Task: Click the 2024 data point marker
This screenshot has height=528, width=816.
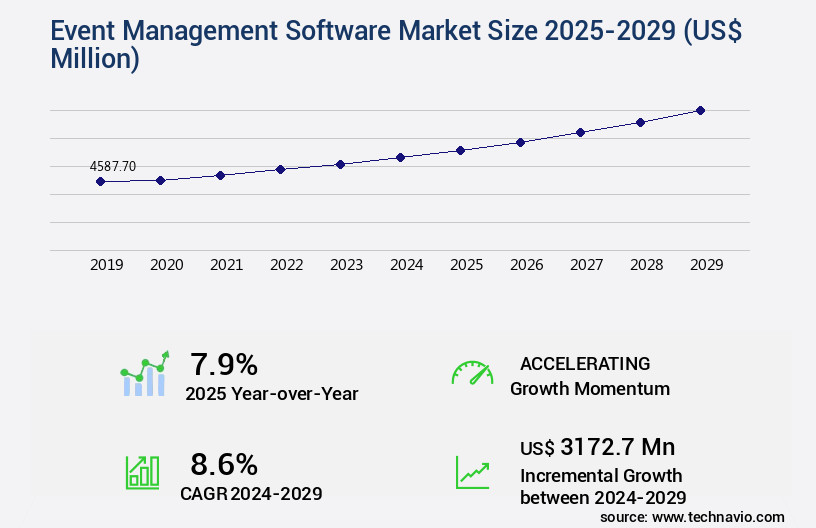Action: point(400,157)
